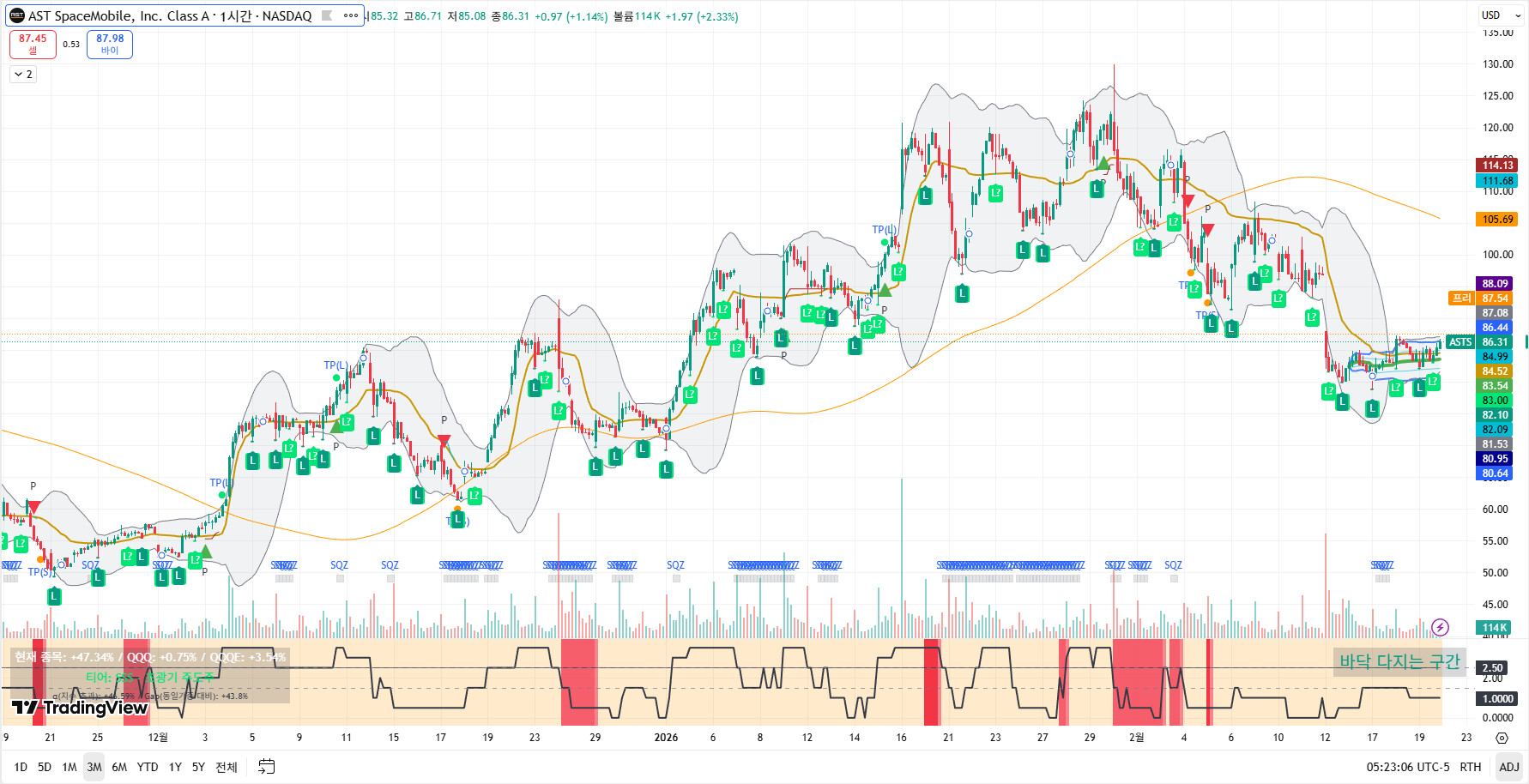Image resolution: width=1529 pixels, height=784 pixels.
Task: Click the low value 저85.08
Action: [x=466, y=16]
